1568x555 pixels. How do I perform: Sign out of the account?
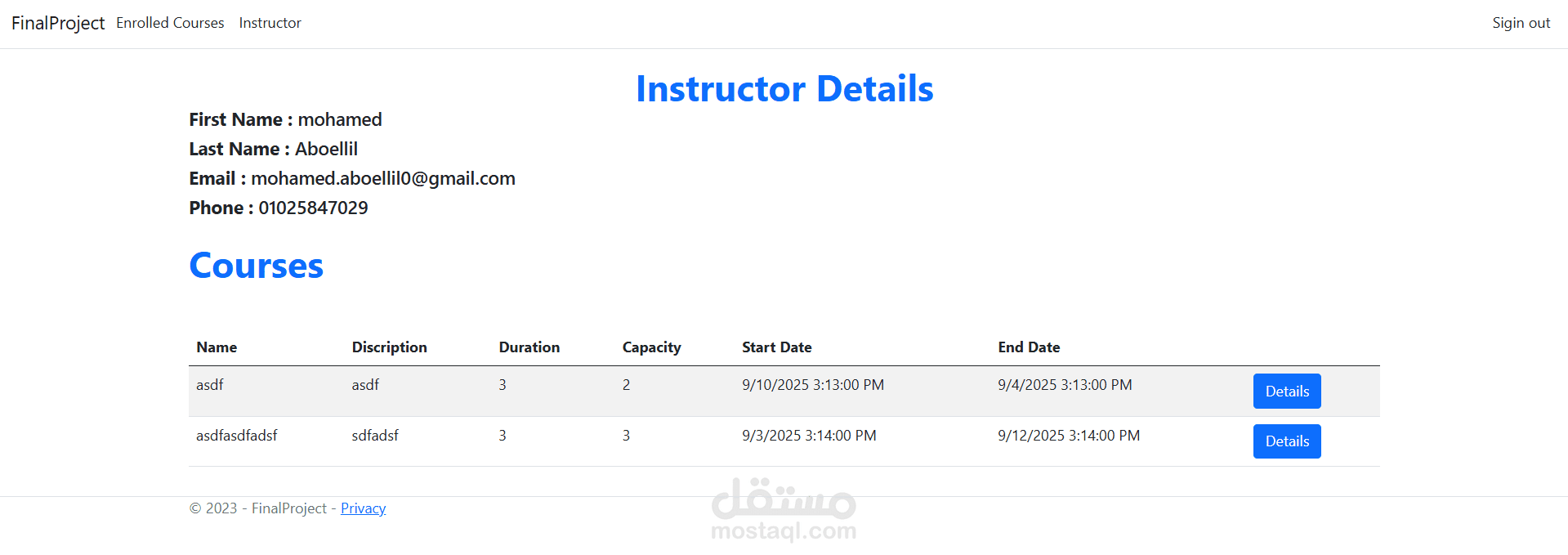[x=1521, y=23]
